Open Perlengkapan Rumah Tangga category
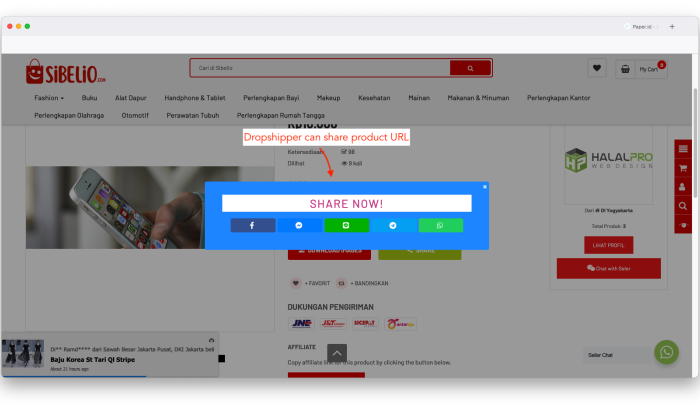 tap(280, 115)
